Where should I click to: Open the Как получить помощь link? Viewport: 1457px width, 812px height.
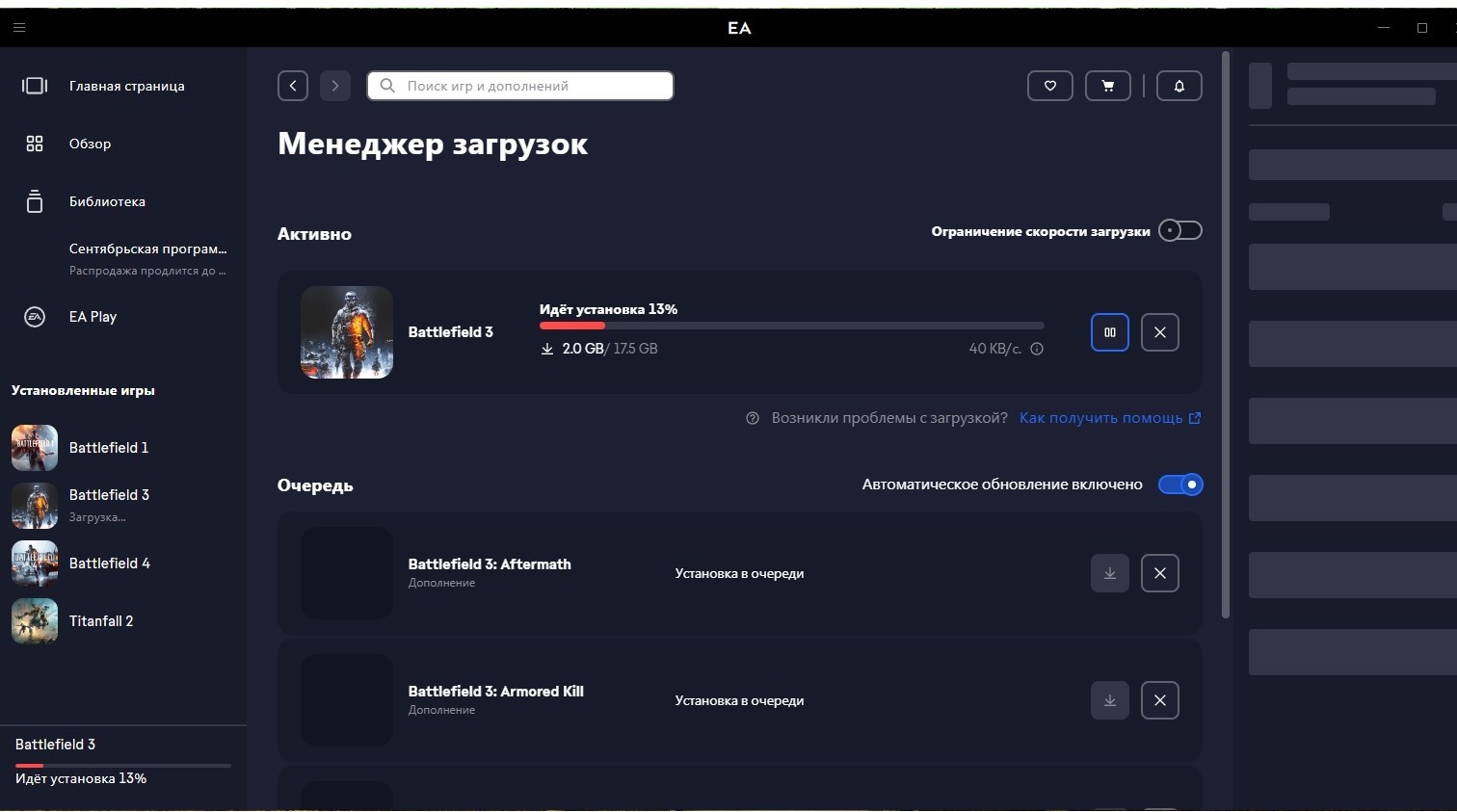coord(1110,418)
